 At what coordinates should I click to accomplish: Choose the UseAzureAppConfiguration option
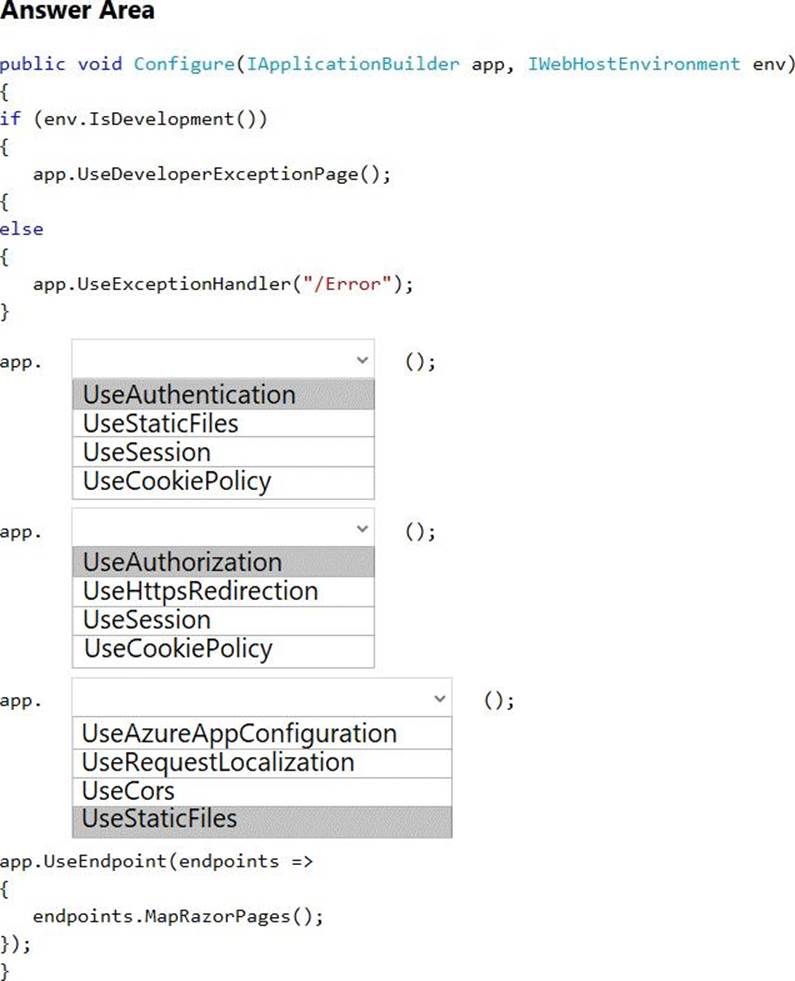(x=239, y=733)
